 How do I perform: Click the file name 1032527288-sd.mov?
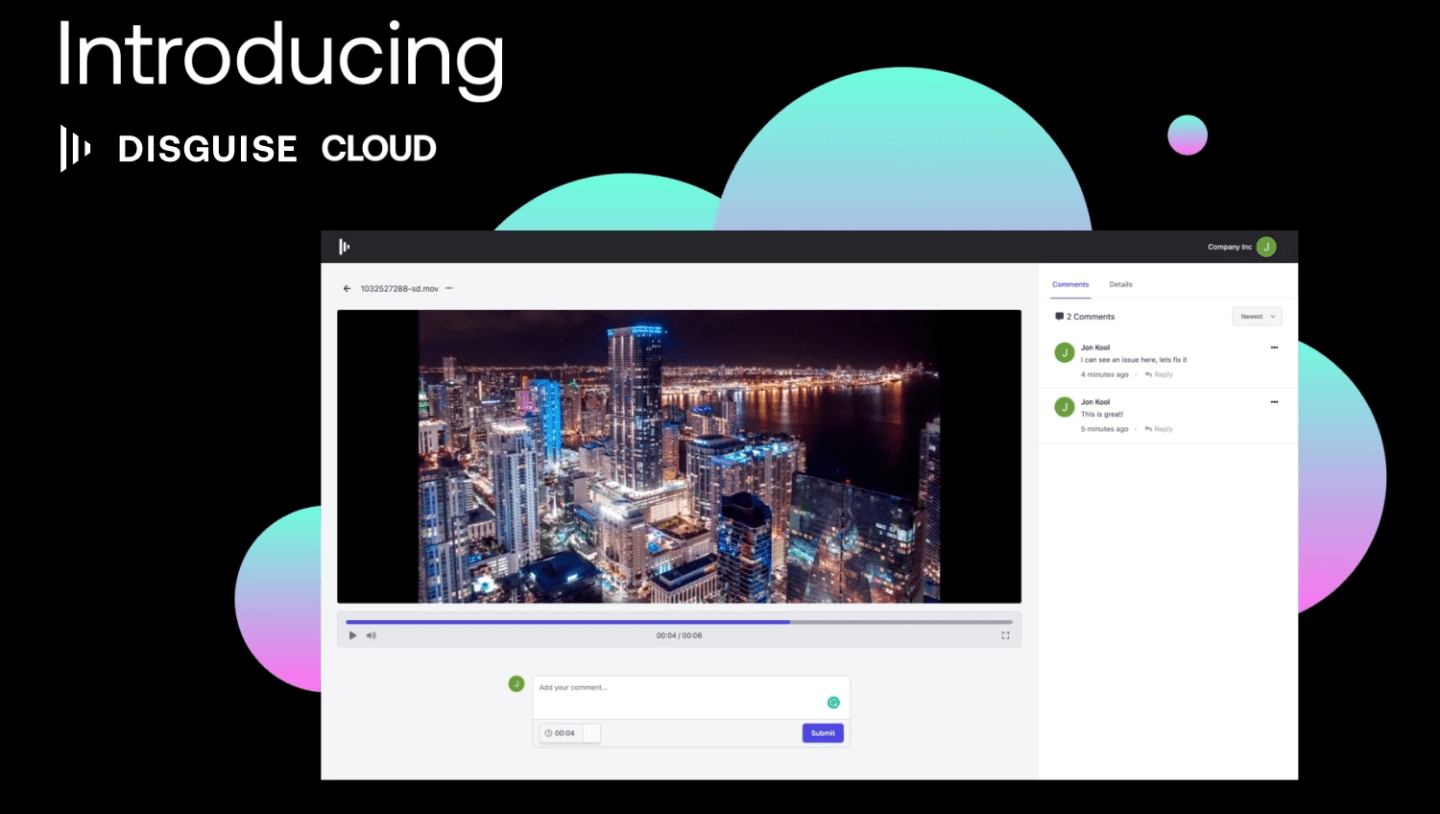coord(399,288)
